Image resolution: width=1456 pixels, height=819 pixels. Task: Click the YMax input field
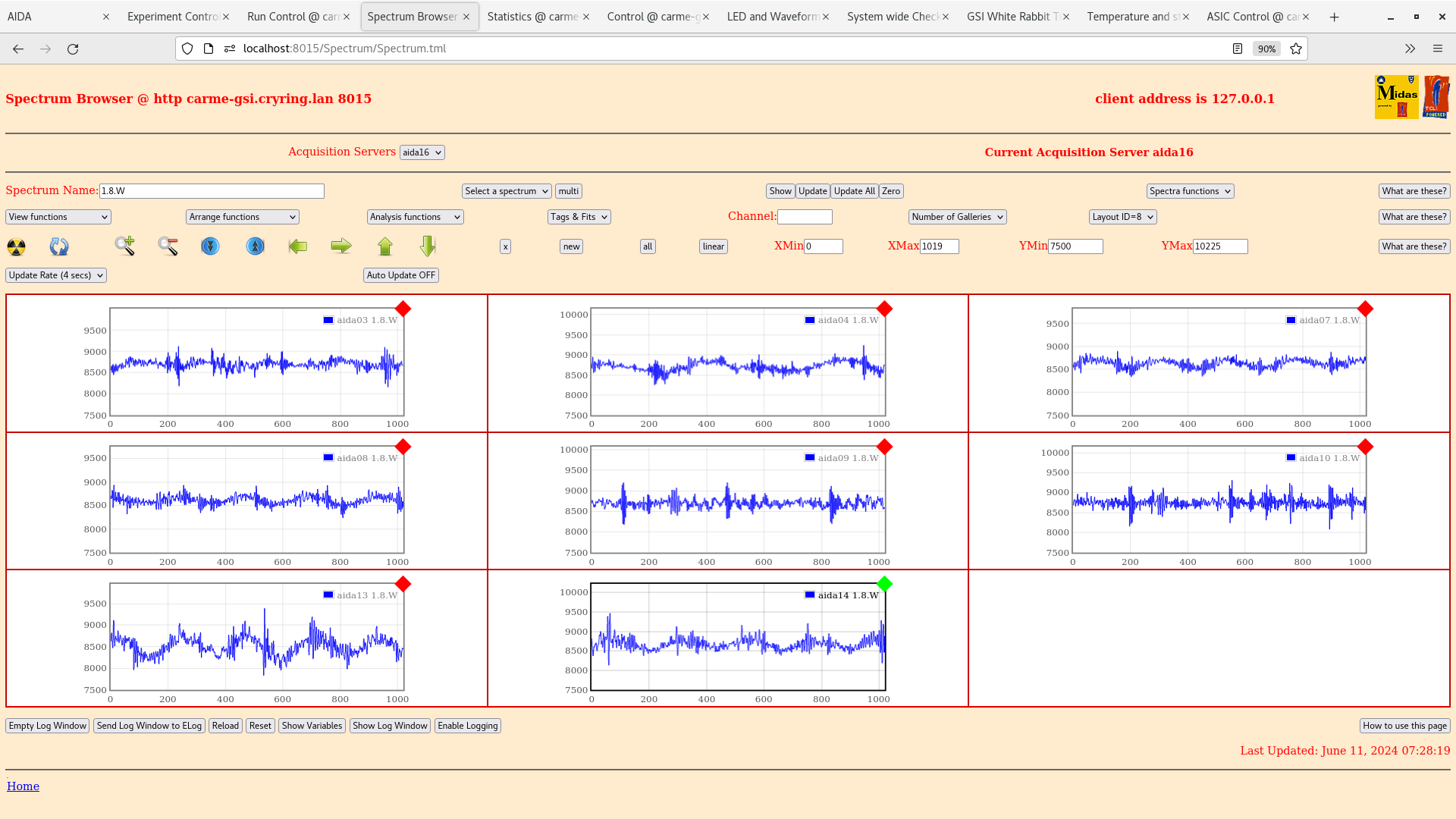pos(1219,246)
